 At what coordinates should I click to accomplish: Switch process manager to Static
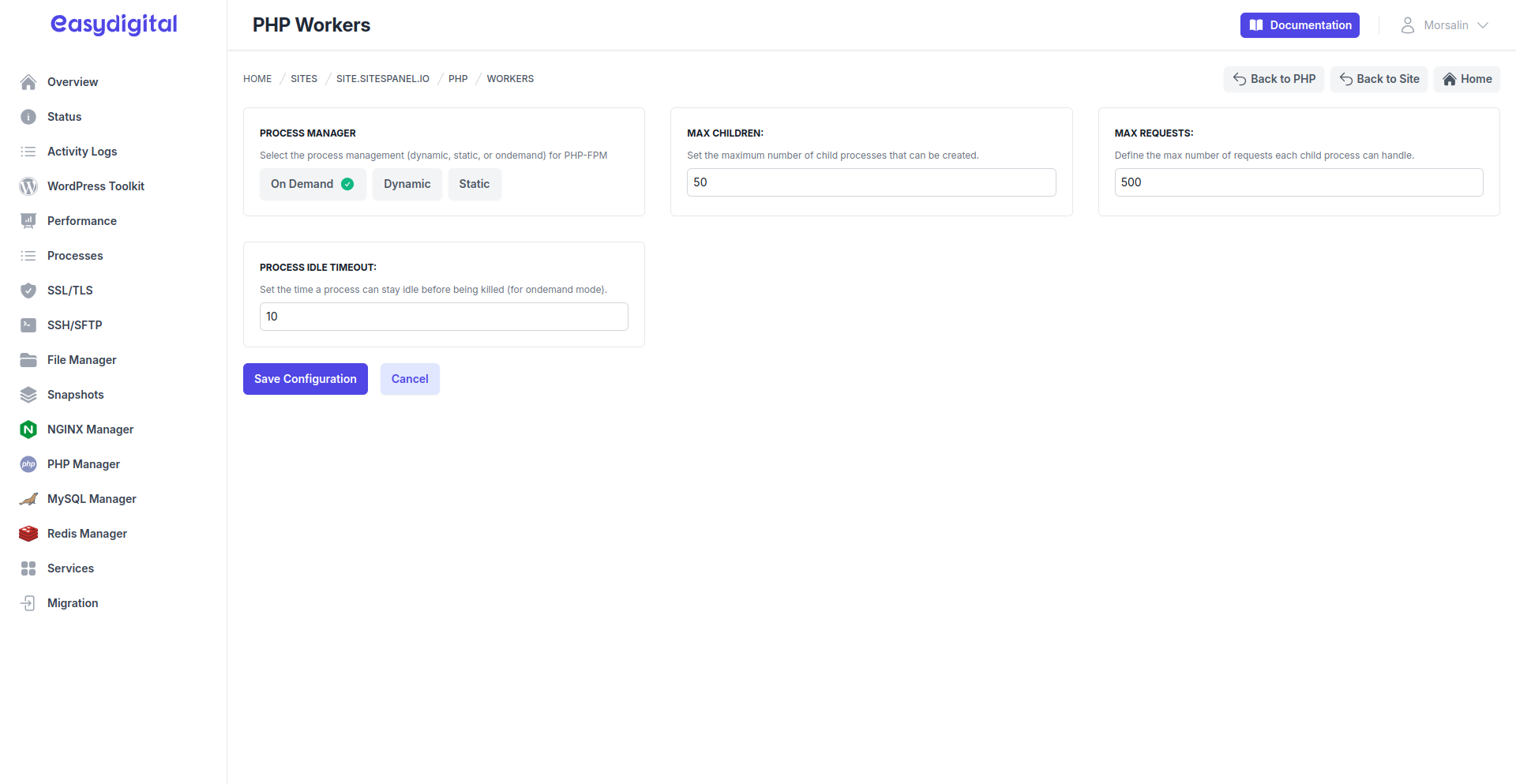(475, 183)
